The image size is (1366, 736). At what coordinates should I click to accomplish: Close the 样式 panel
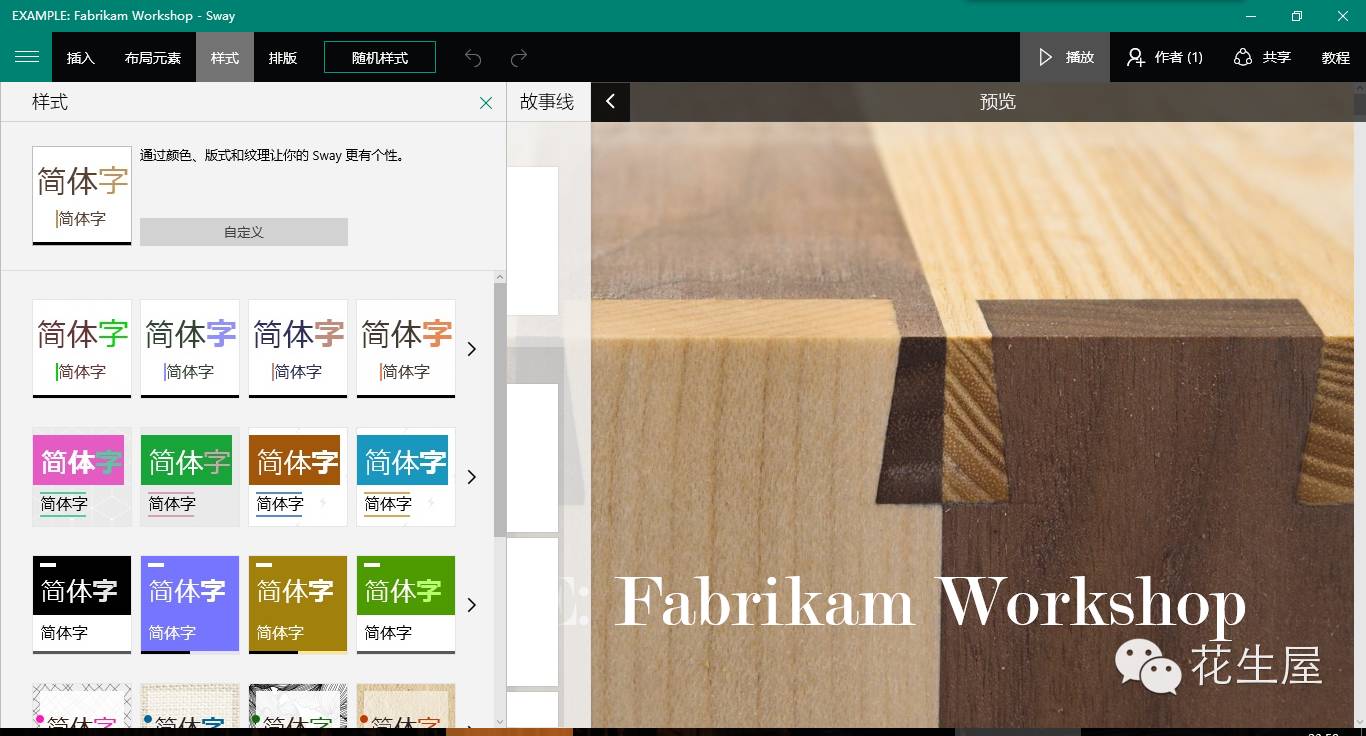[486, 103]
